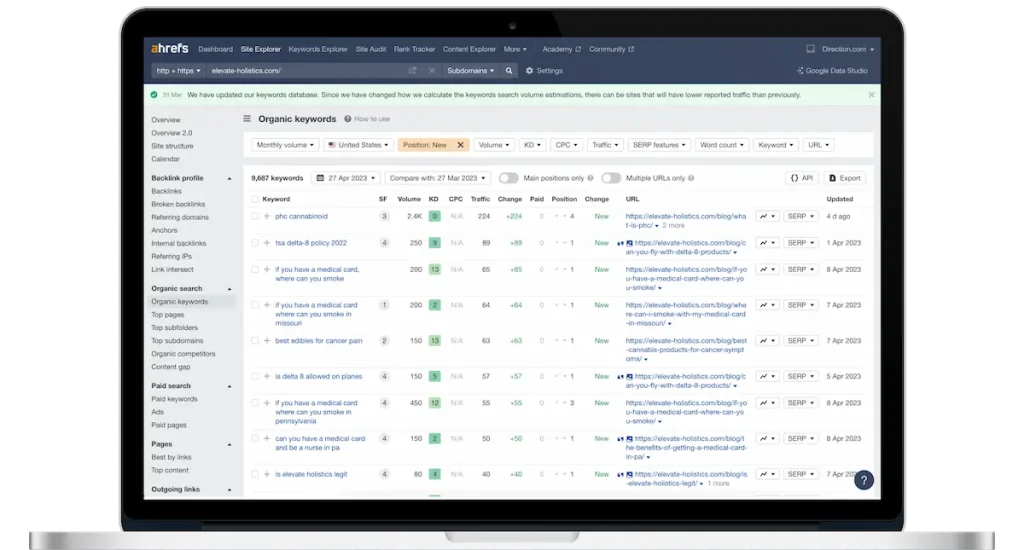Click the Ahrefs logo
Image resolution: width=1024 pixels, height=550 pixels.
point(170,49)
